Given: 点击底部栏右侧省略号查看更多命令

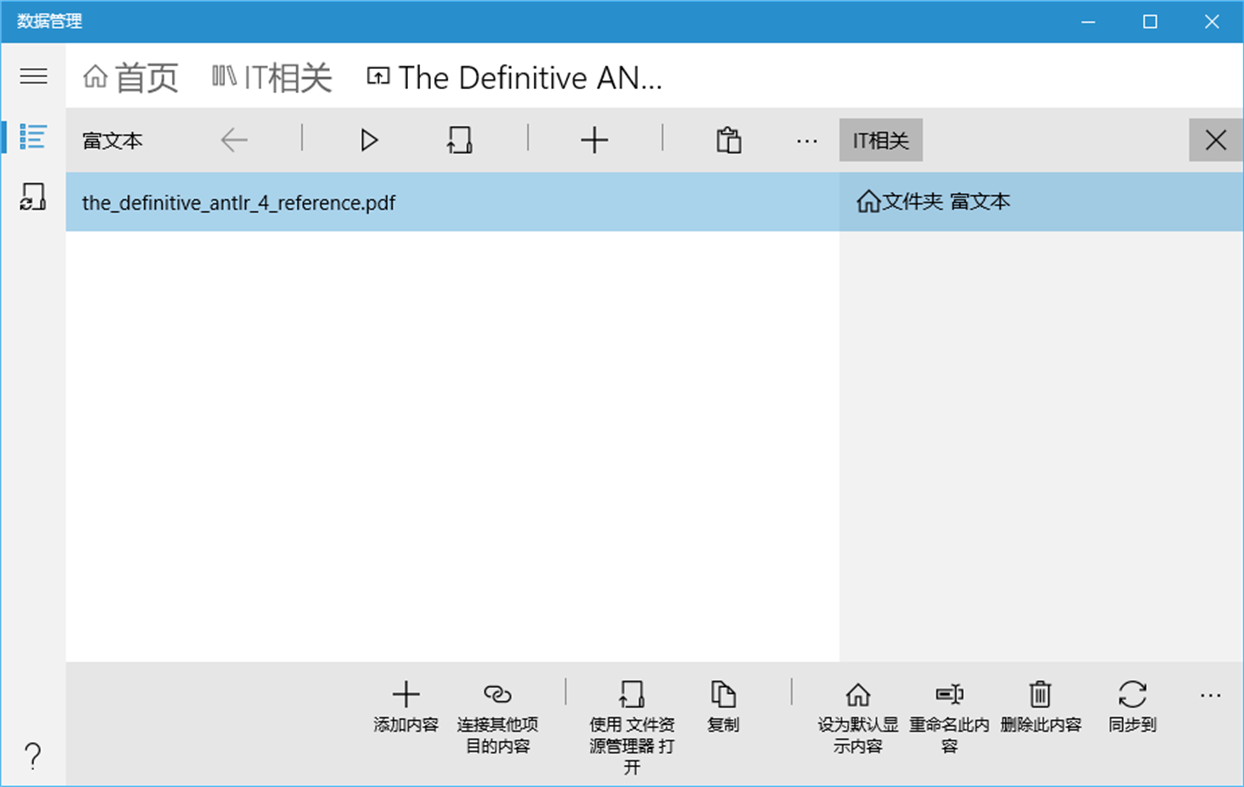Looking at the screenshot, I should 1210,693.
